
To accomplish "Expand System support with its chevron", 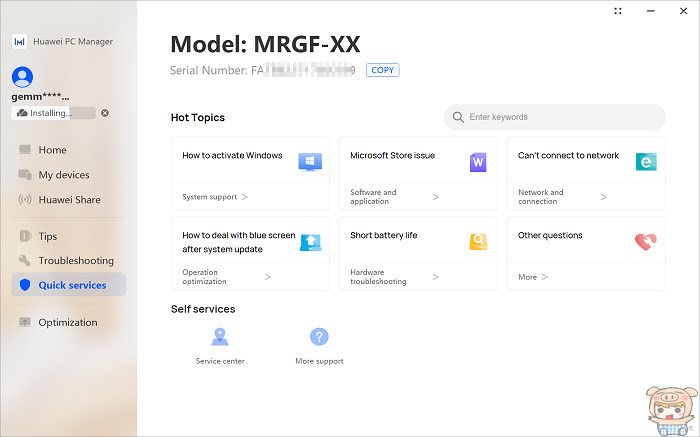I will click(x=245, y=197).
